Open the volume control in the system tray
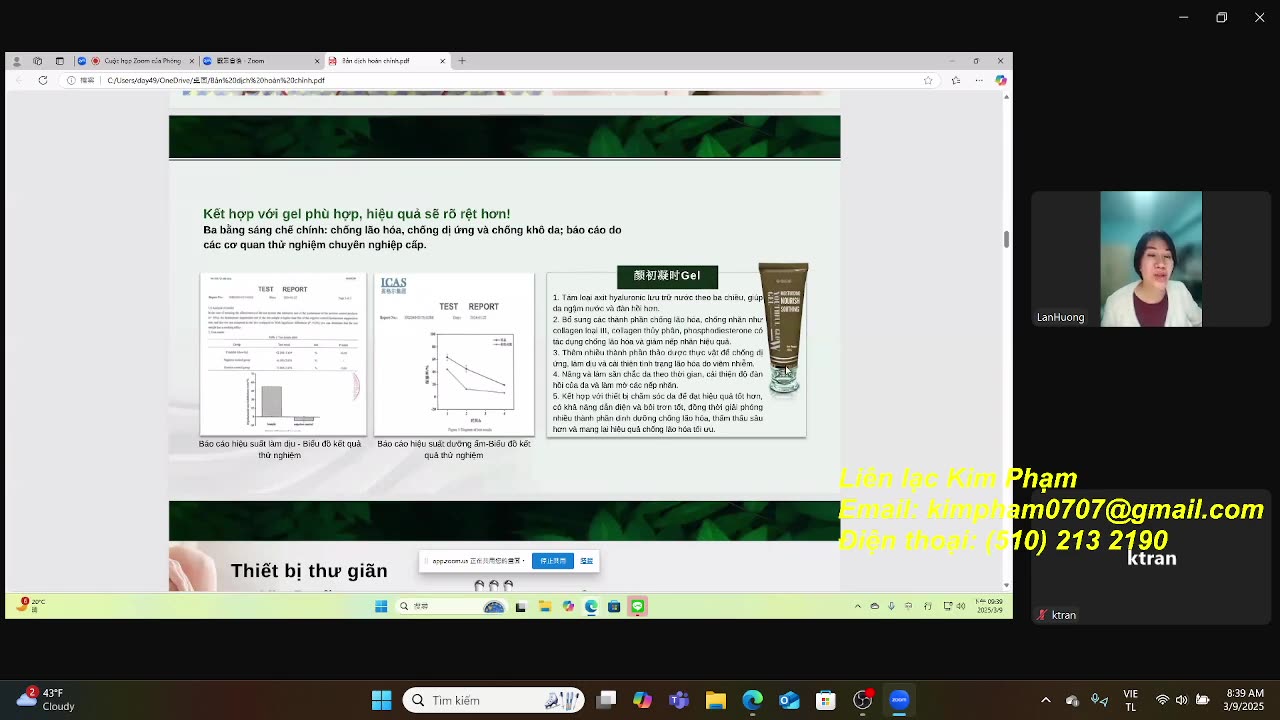 1181,700
